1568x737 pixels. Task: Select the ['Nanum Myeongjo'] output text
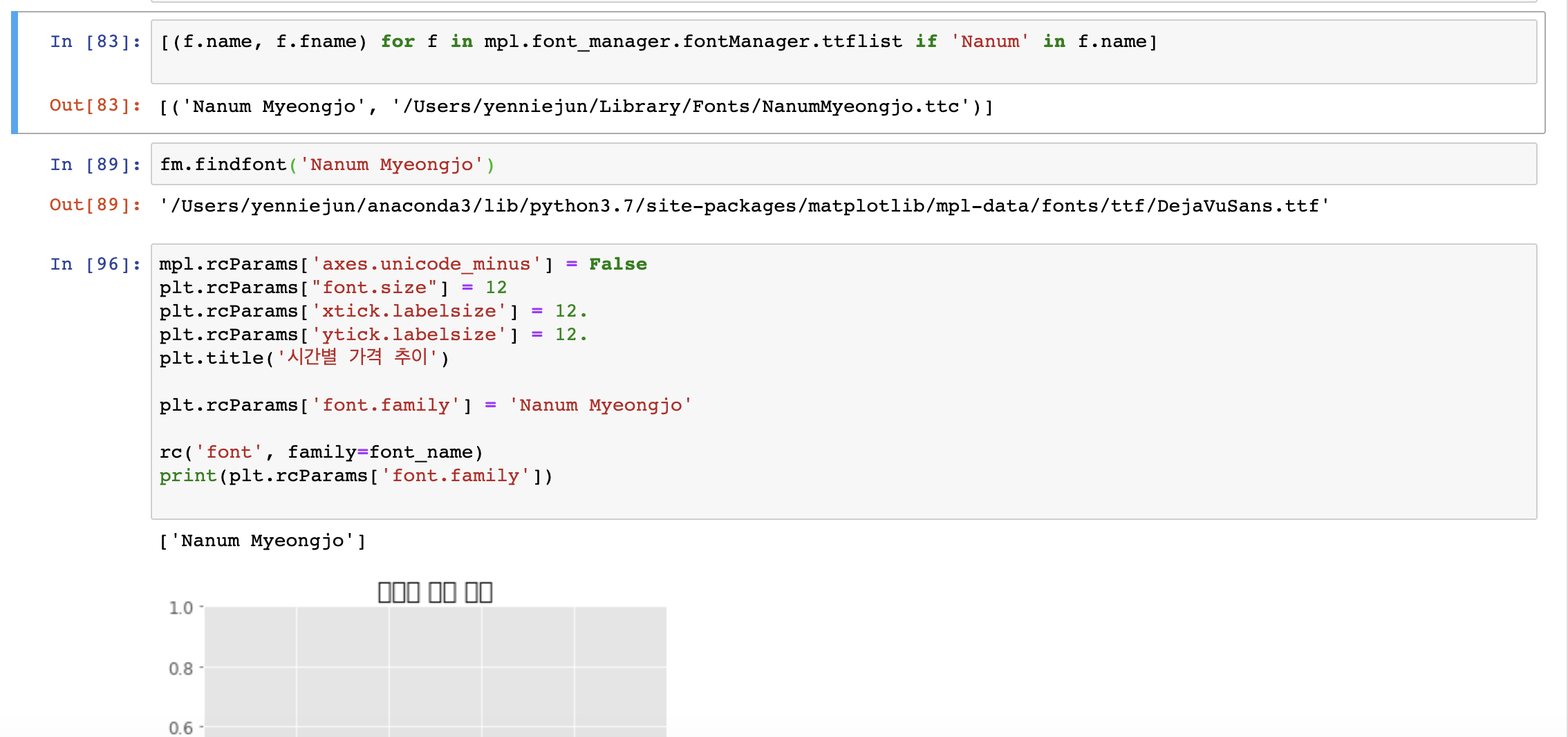pyautogui.click(x=263, y=540)
